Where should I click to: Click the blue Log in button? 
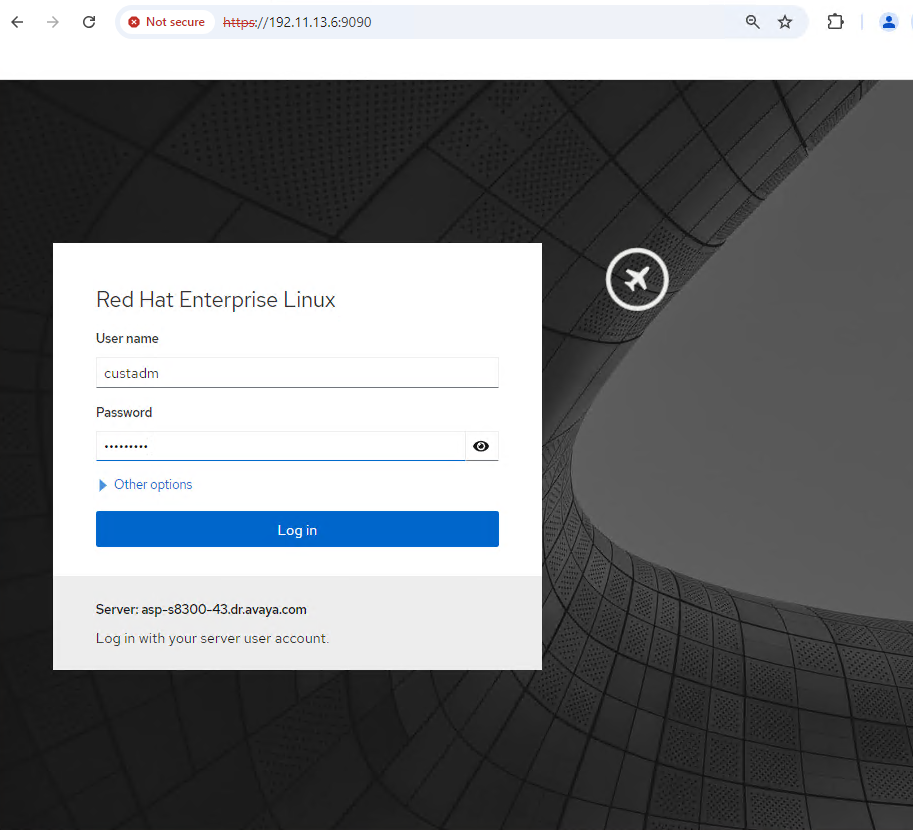297,529
